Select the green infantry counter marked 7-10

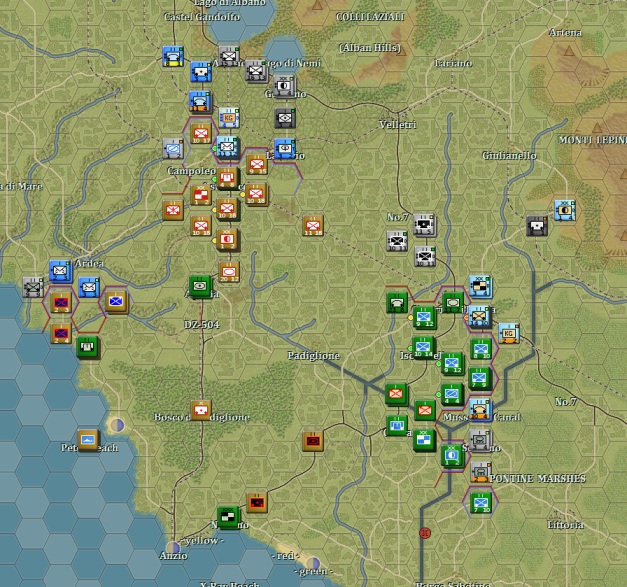pyautogui.click(x=480, y=503)
